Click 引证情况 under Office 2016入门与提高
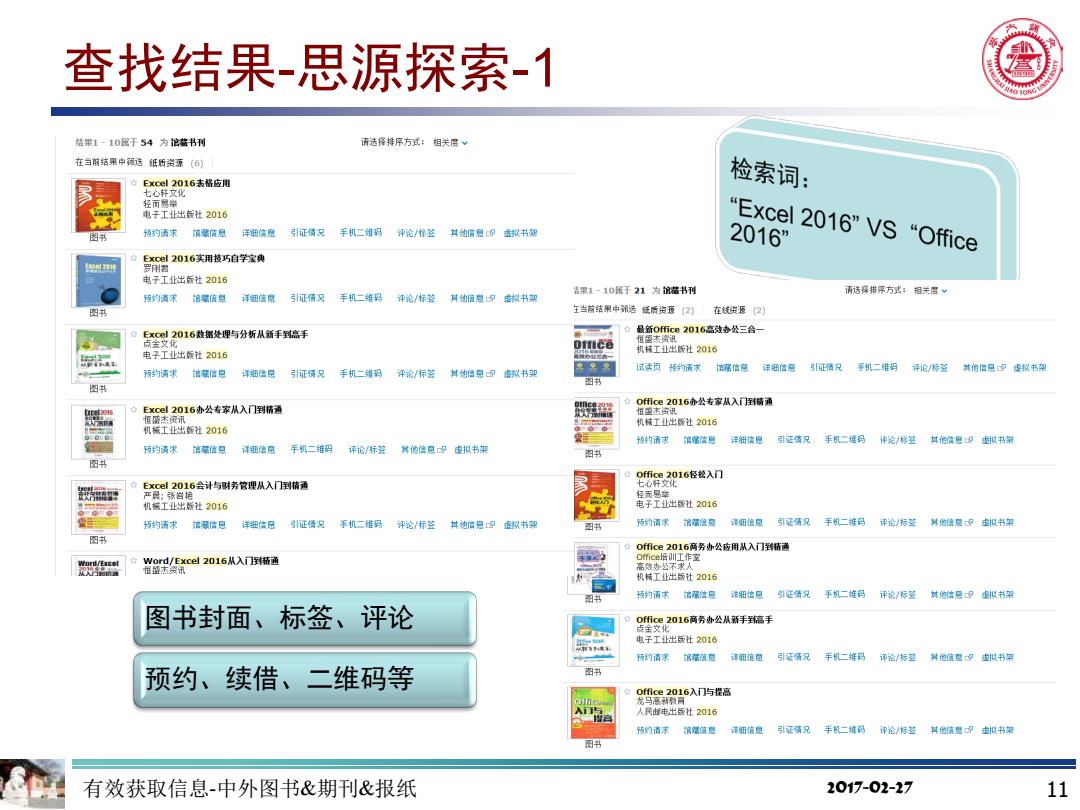The image size is (1080, 810). (x=793, y=730)
